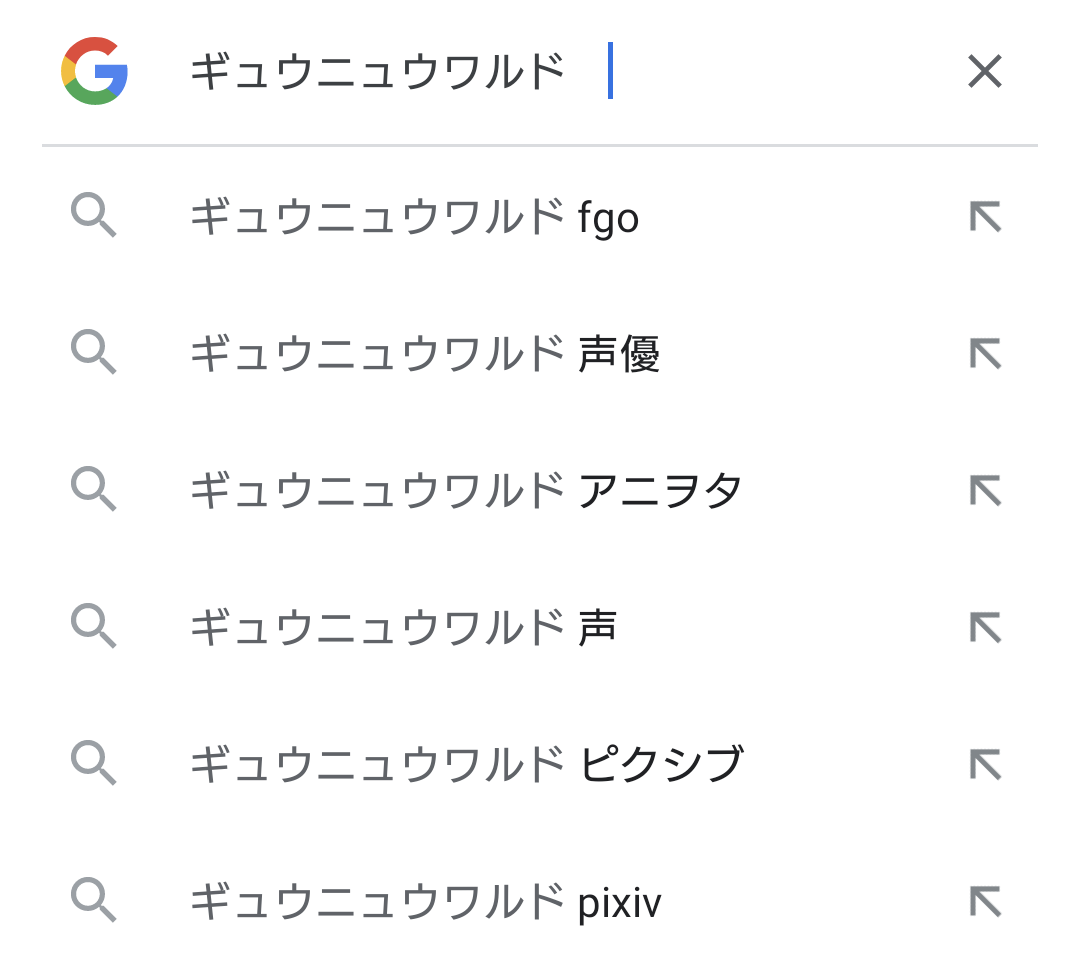This screenshot has height=980, width=1080.
Task: Insert the アニヲタ suggestion using its arrow icon
Action: point(985,490)
